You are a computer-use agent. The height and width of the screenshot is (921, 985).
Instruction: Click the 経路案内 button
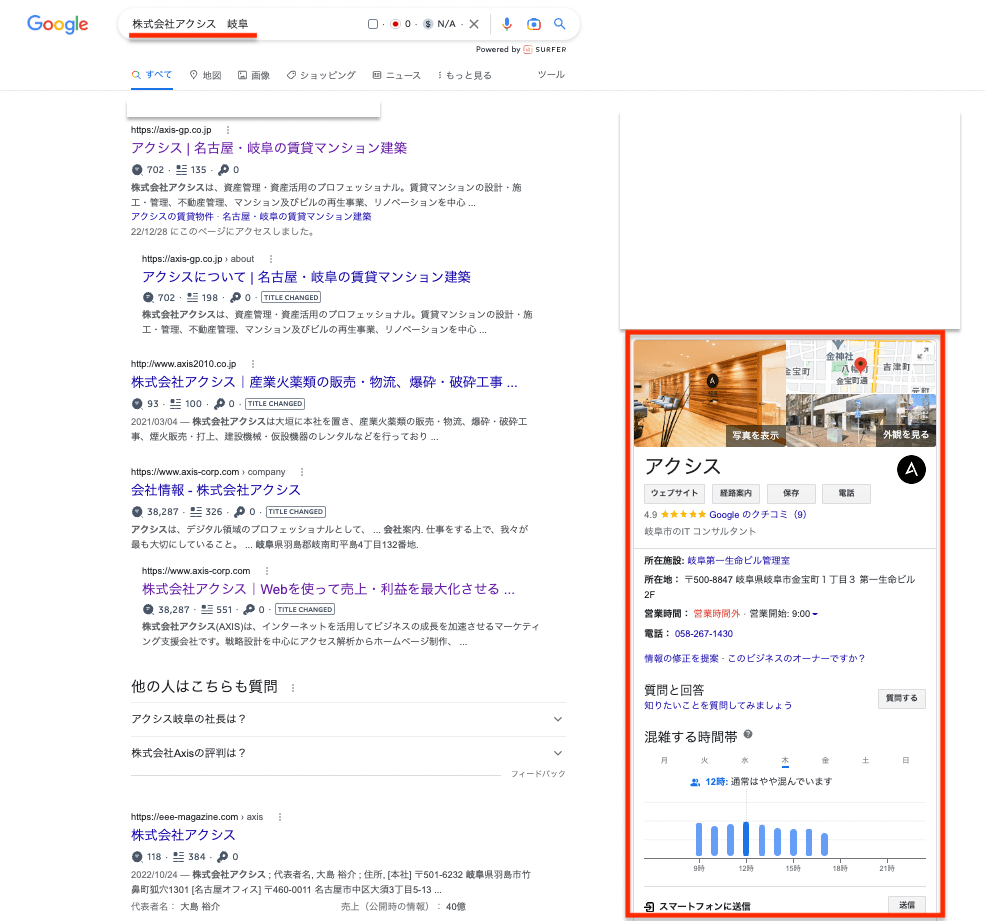[736, 493]
